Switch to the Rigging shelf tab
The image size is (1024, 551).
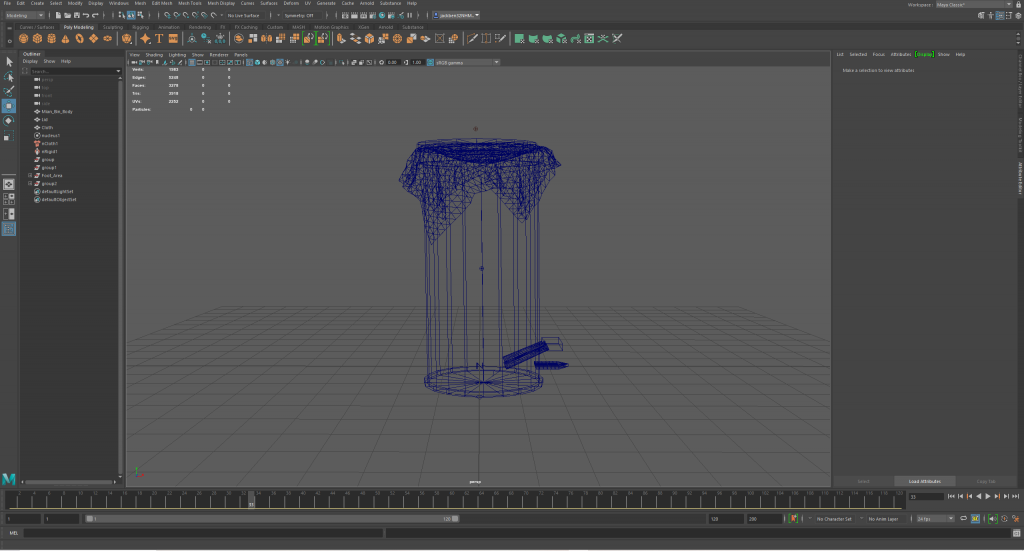click(x=139, y=27)
